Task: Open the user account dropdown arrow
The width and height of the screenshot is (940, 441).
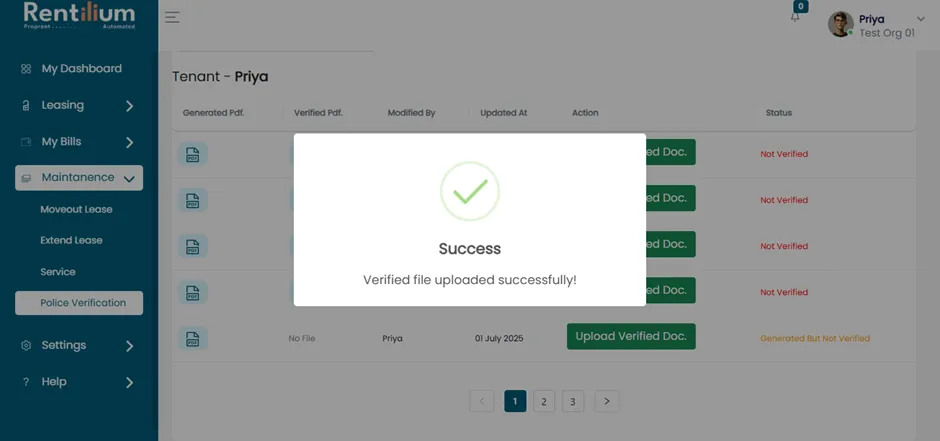Action: pos(921,19)
